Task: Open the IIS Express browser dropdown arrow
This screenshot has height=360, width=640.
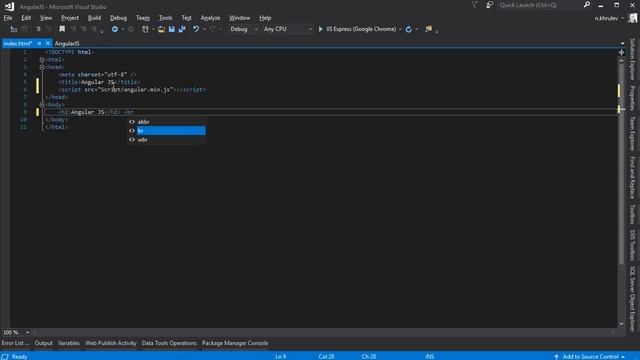Action: 400,29
